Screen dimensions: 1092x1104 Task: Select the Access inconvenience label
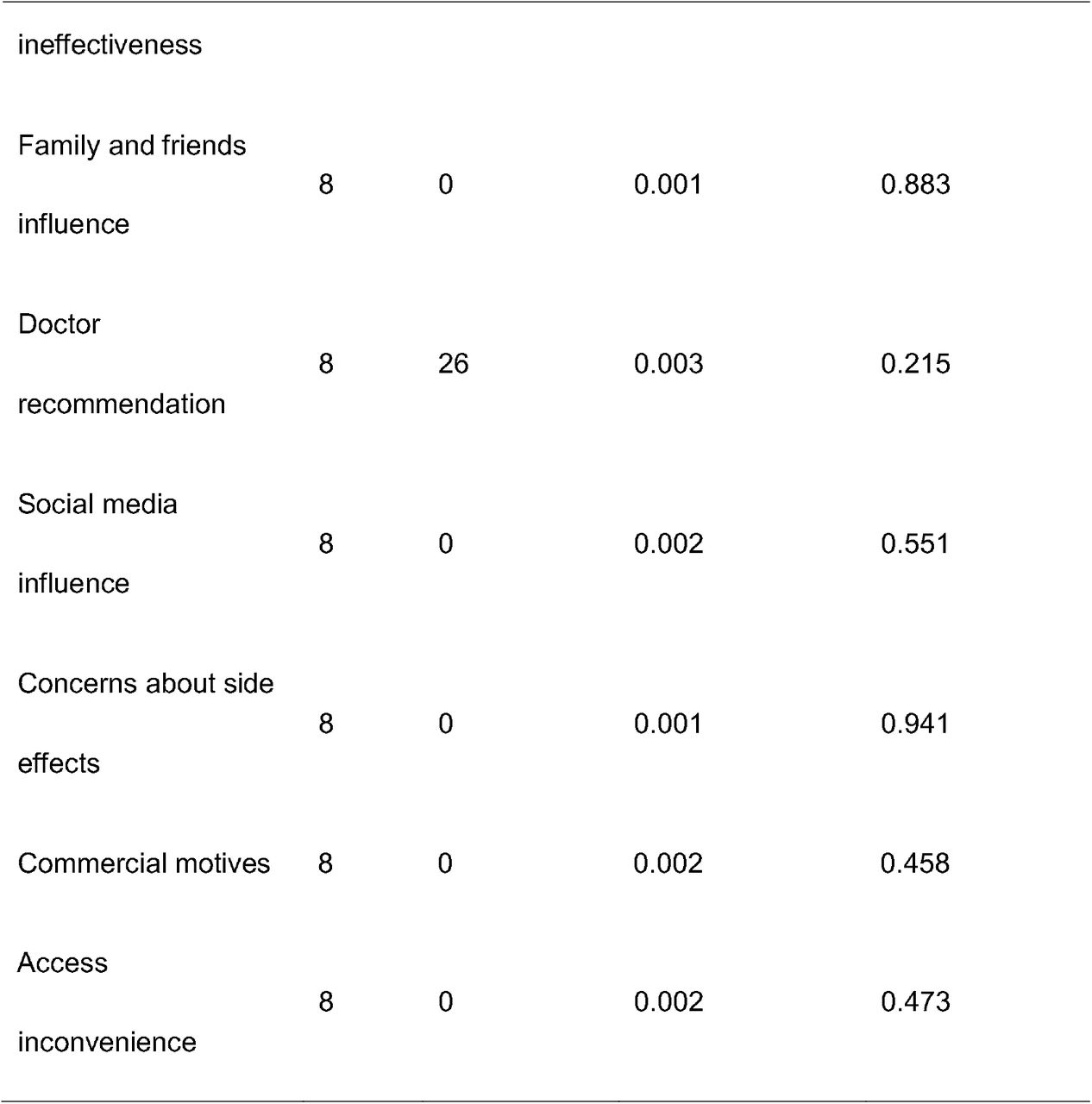pyautogui.click(x=107, y=1002)
